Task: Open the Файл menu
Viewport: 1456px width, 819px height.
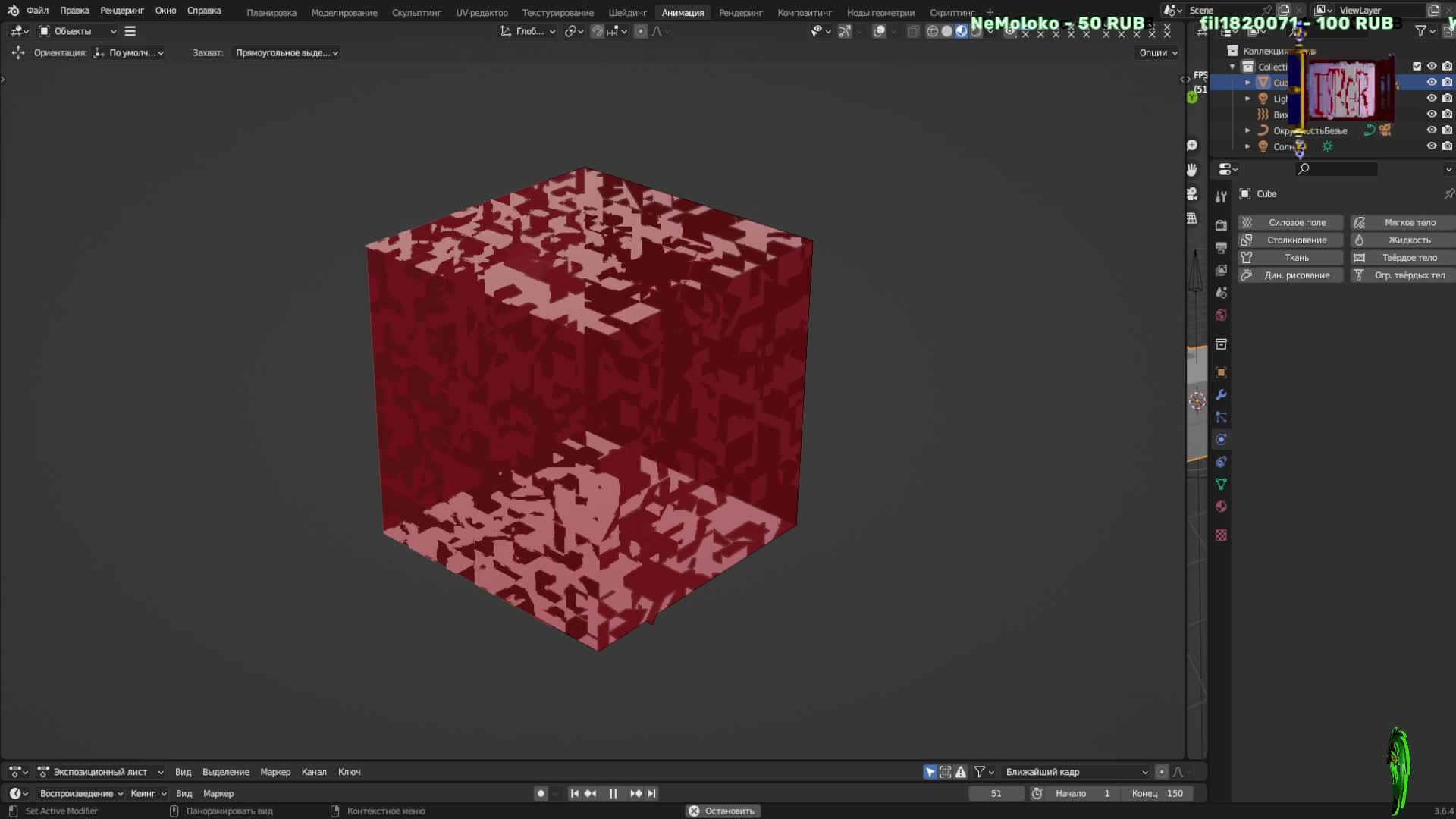Action: (37, 11)
